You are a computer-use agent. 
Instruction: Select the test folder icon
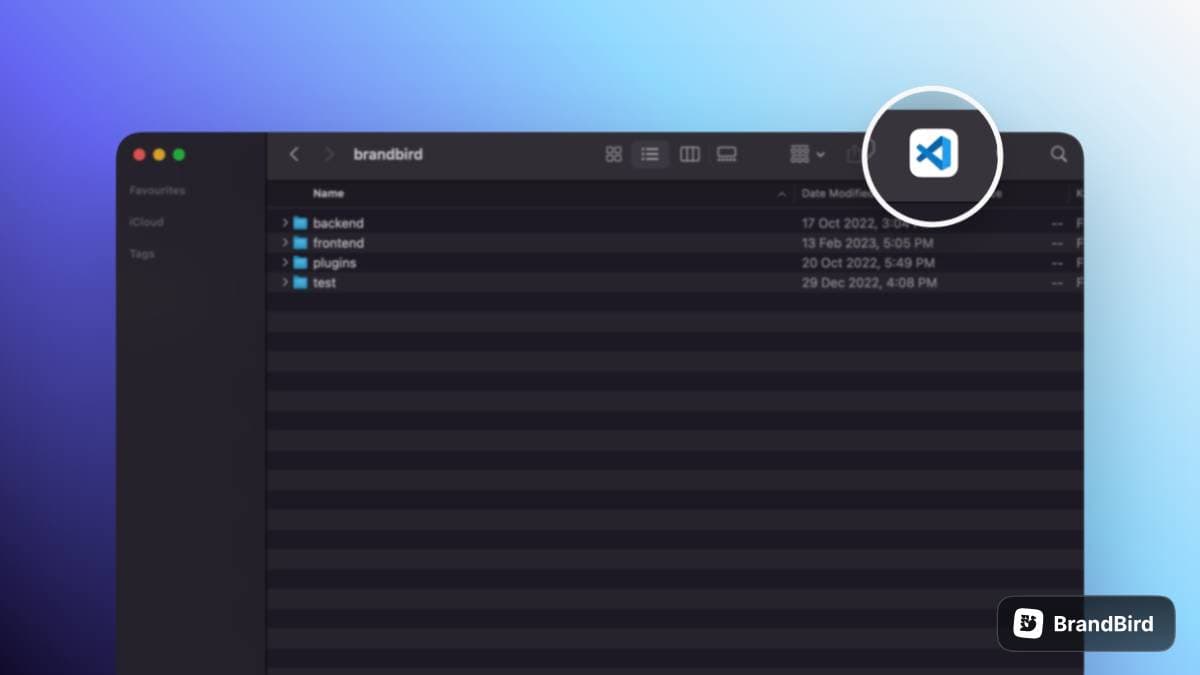pyautogui.click(x=300, y=283)
